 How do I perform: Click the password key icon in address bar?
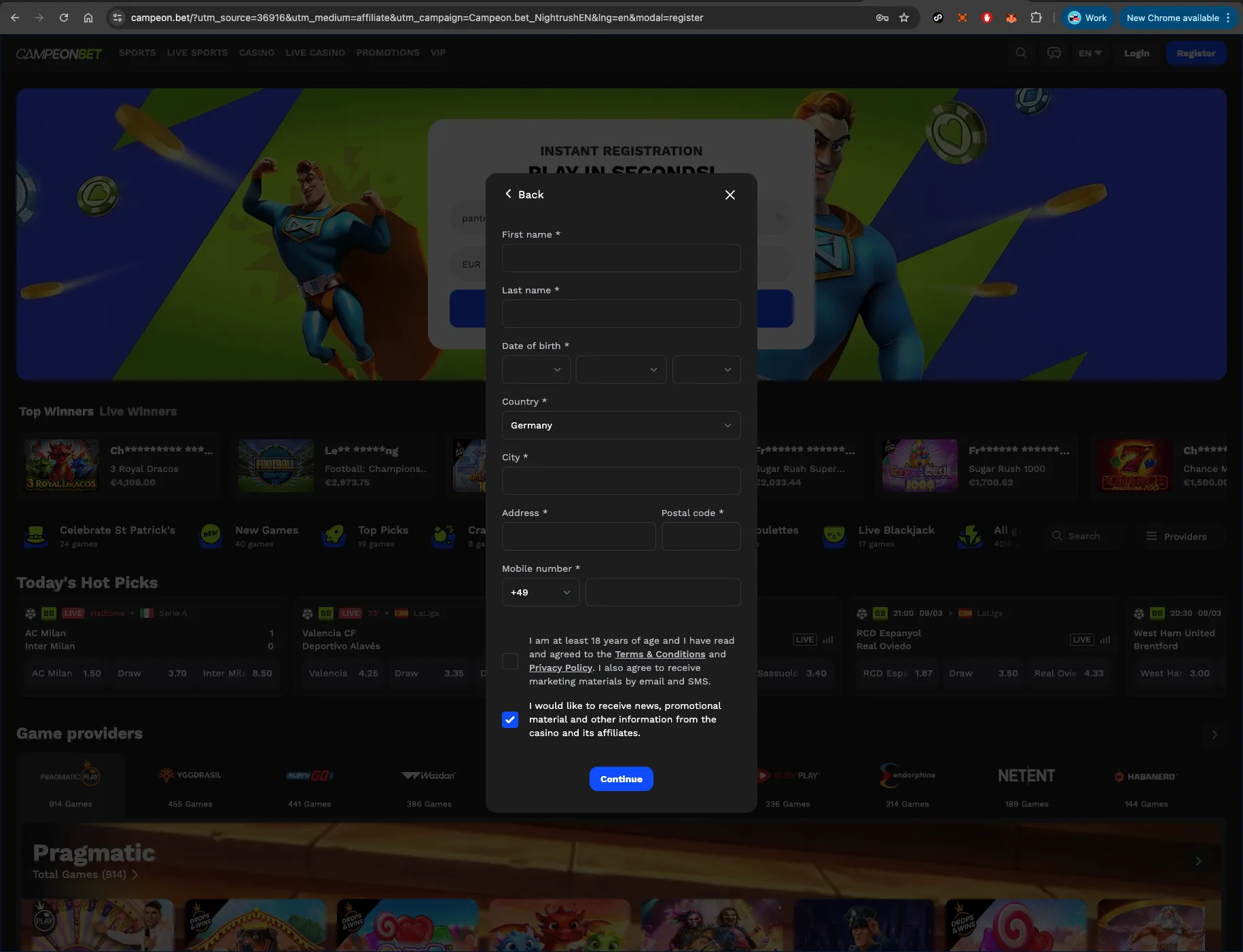(882, 18)
